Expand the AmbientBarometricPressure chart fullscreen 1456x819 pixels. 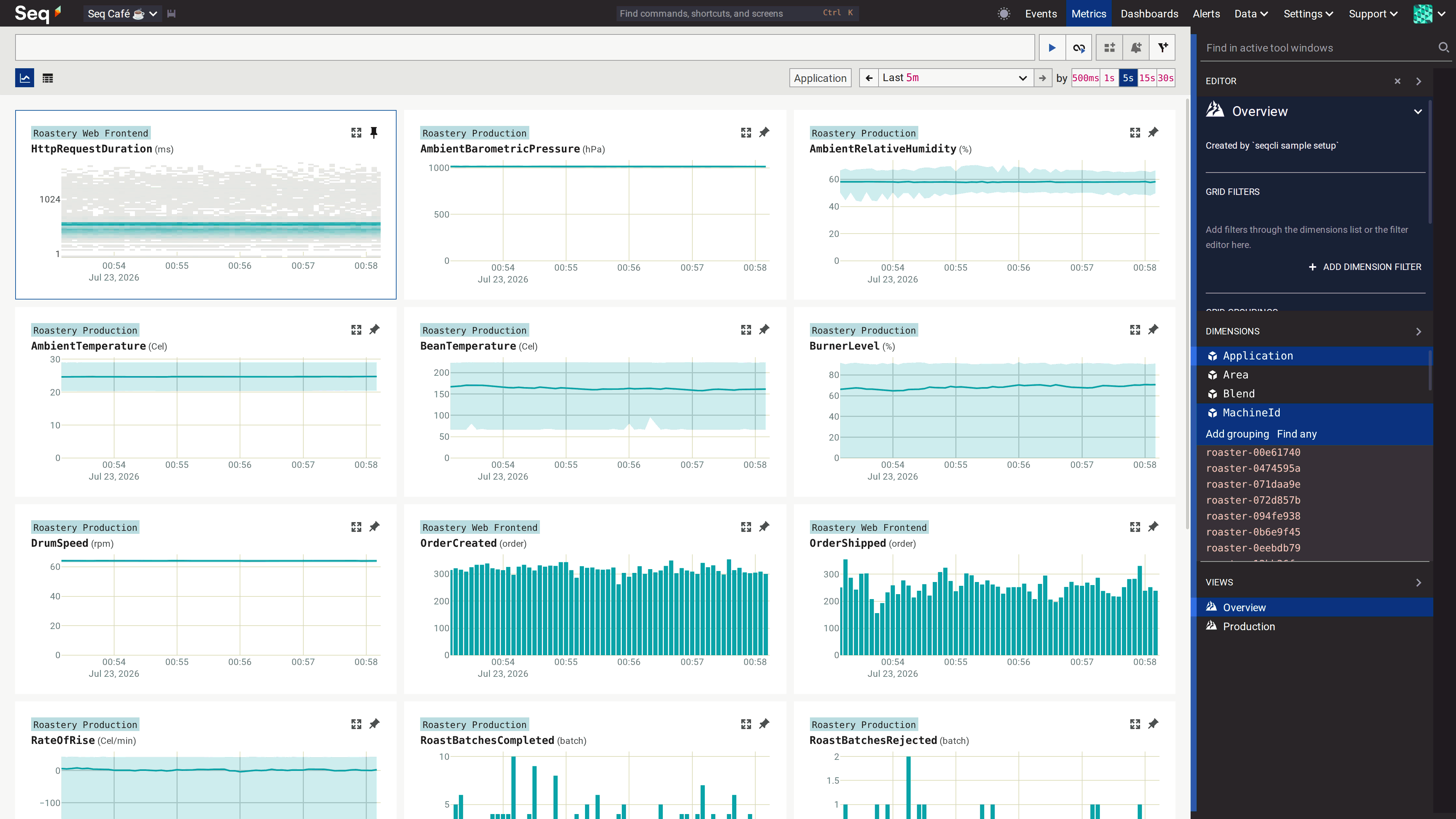(746, 132)
